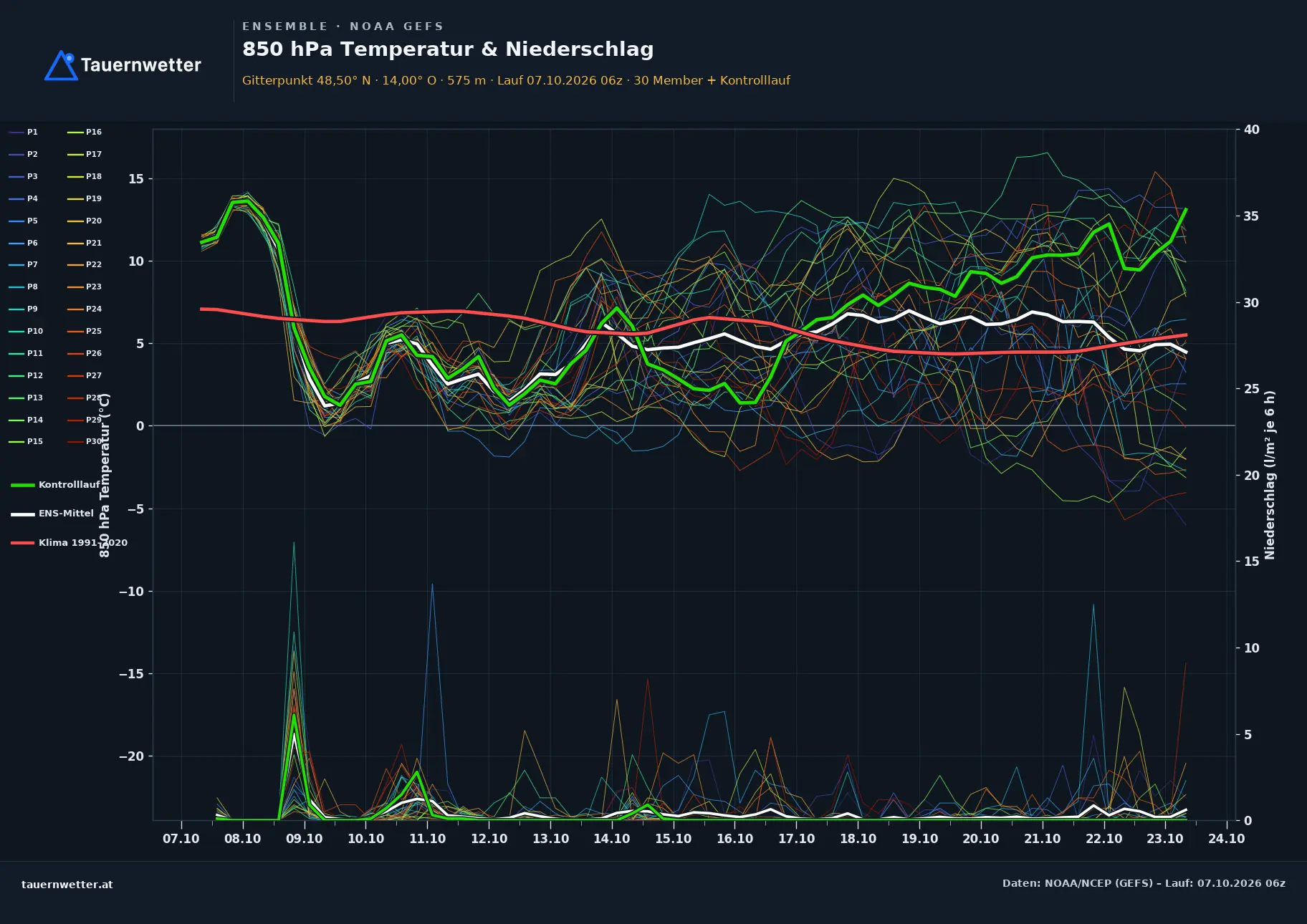This screenshot has width=1307, height=924.
Task: Select legend entry P22
Action: pyautogui.click(x=85, y=265)
